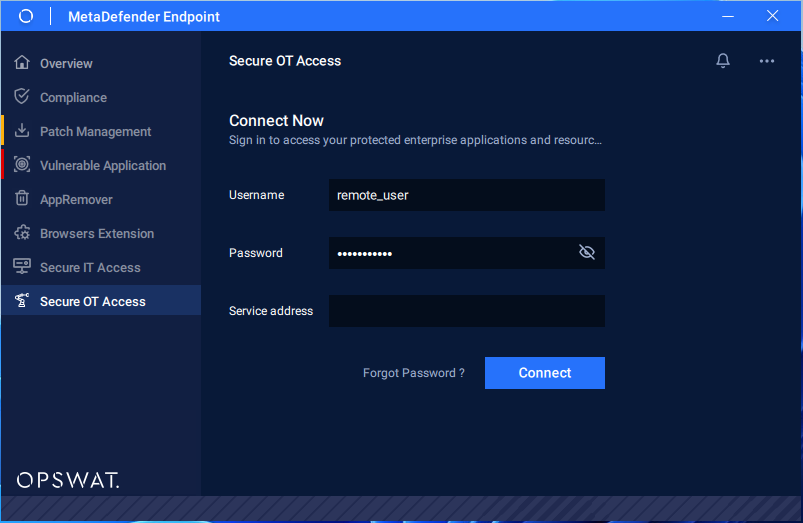Click the Username label
Image resolution: width=803 pixels, height=523 pixels.
coord(257,195)
